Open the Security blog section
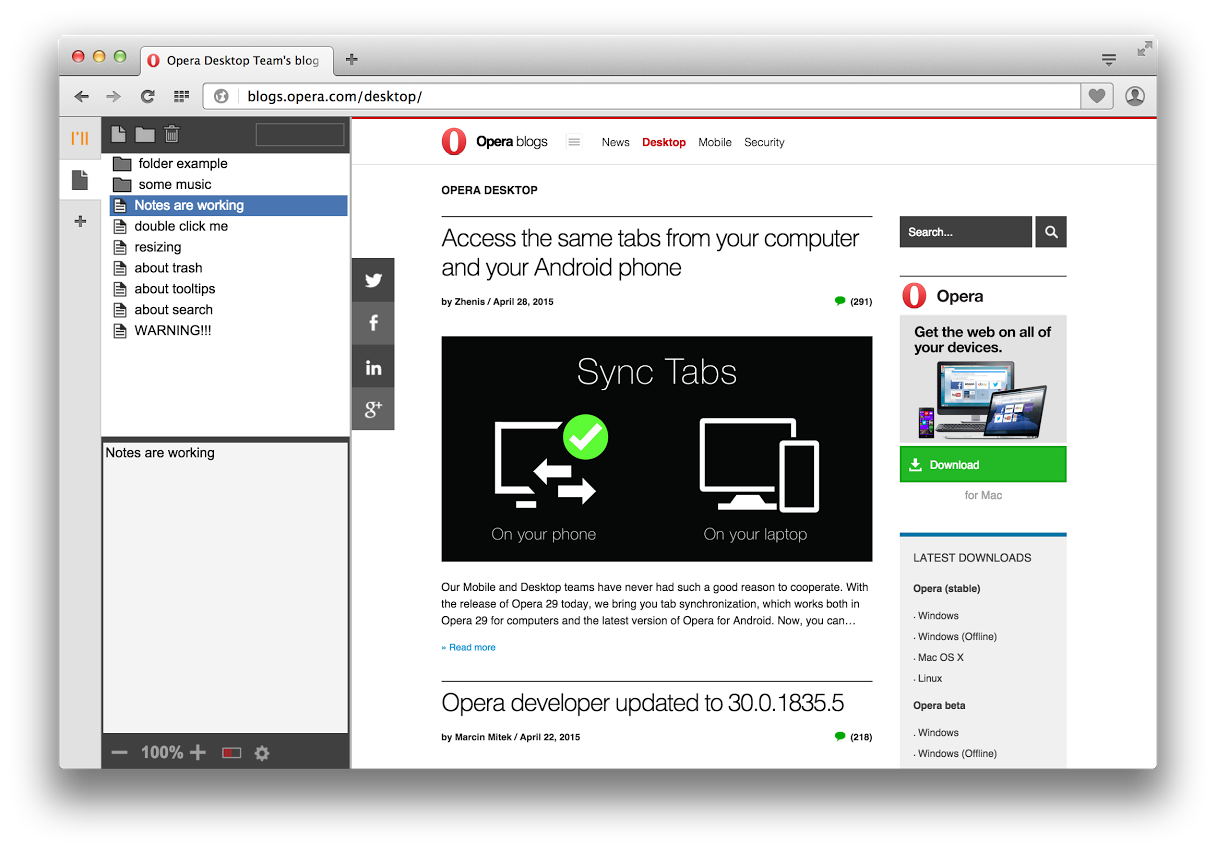 click(764, 142)
